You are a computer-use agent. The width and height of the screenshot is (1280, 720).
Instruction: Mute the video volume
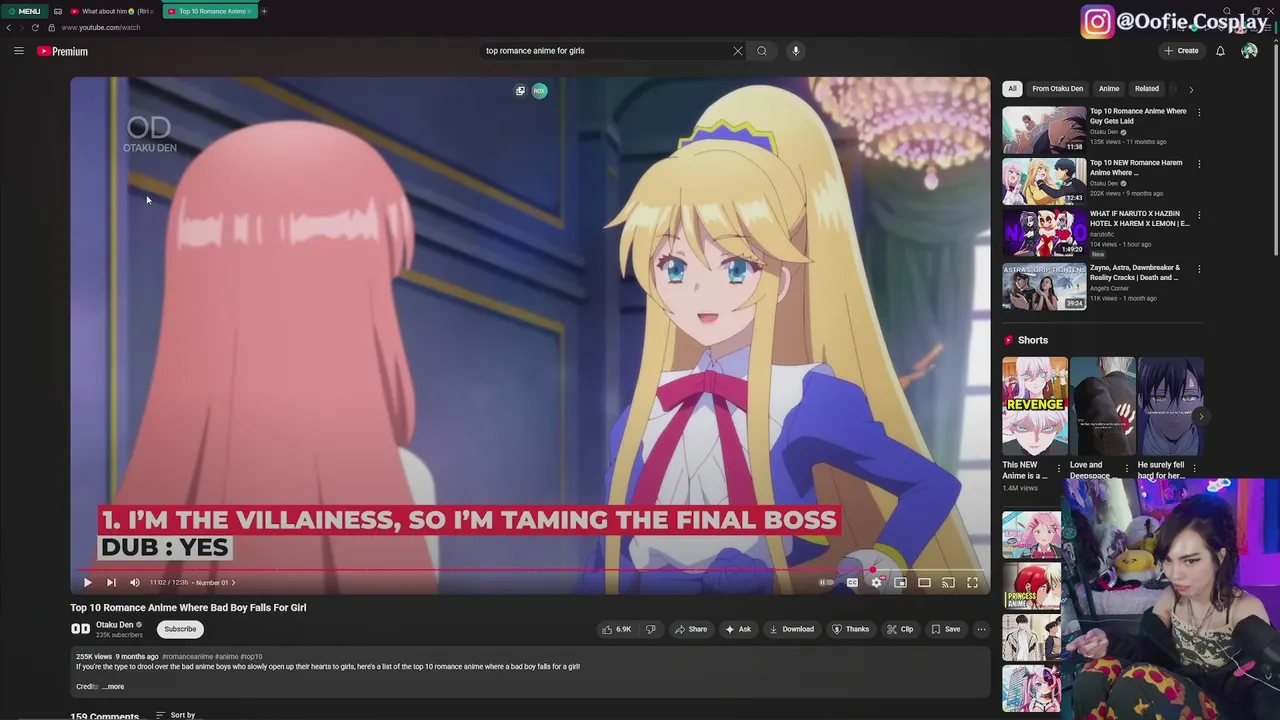coord(135,582)
